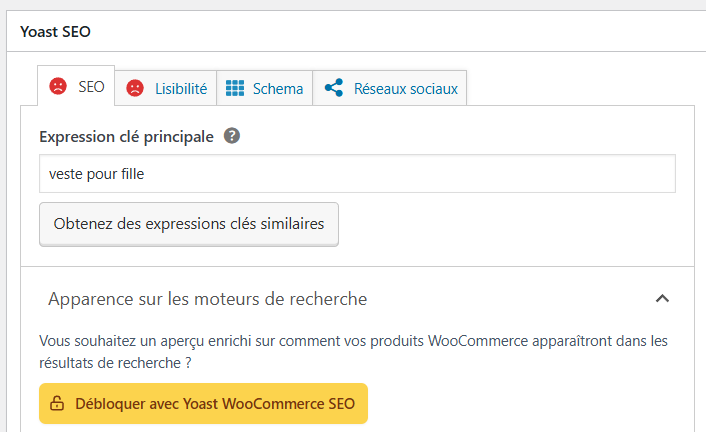Open help for Expression clé principale
Image resolution: width=706 pixels, height=432 pixels.
point(232,137)
